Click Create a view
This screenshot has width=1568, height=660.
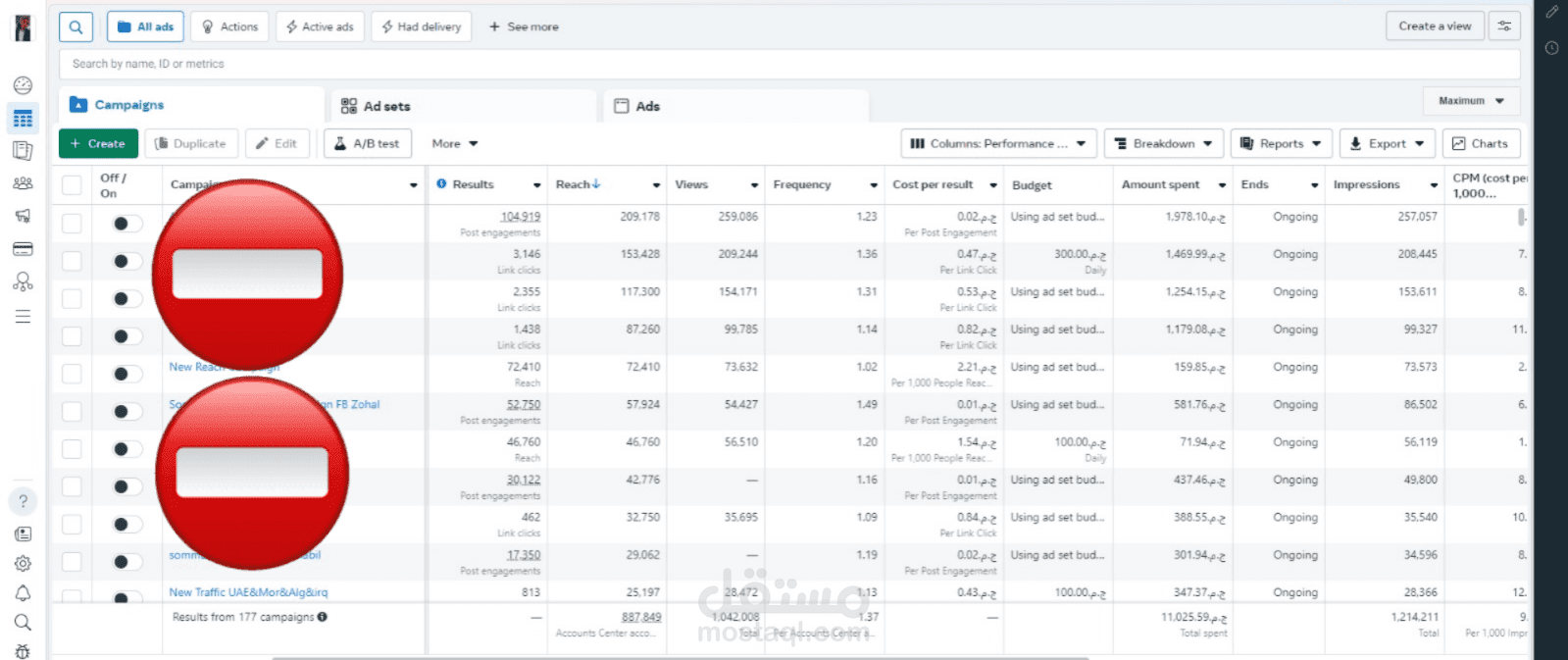pyautogui.click(x=1435, y=26)
